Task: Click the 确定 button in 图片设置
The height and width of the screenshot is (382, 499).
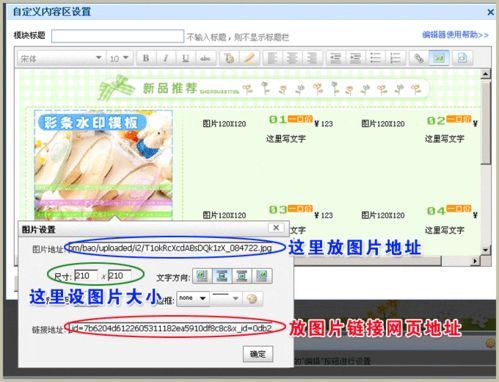Action: tap(258, 354)
